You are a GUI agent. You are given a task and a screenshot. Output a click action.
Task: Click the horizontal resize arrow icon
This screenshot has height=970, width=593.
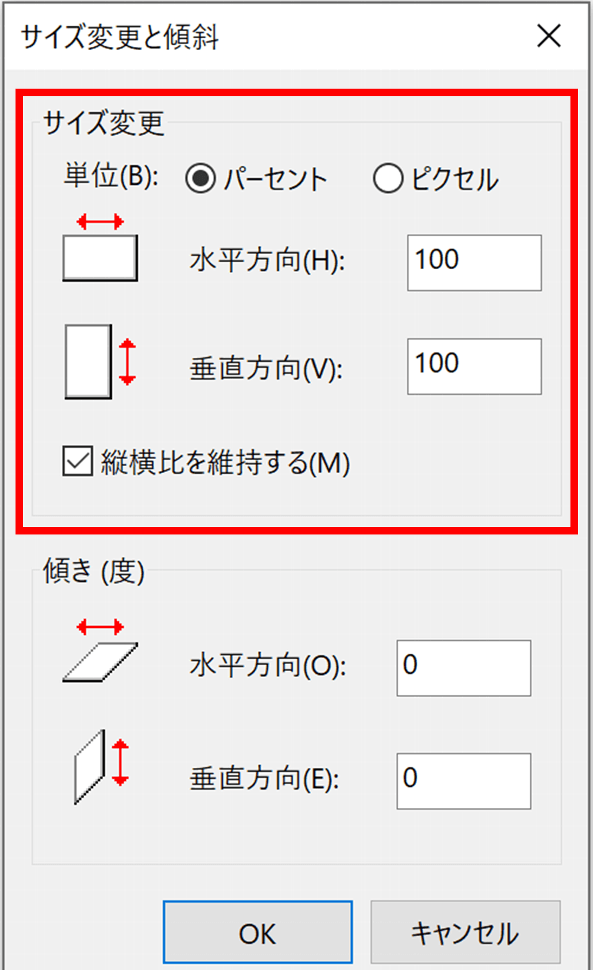pos(100,247)
